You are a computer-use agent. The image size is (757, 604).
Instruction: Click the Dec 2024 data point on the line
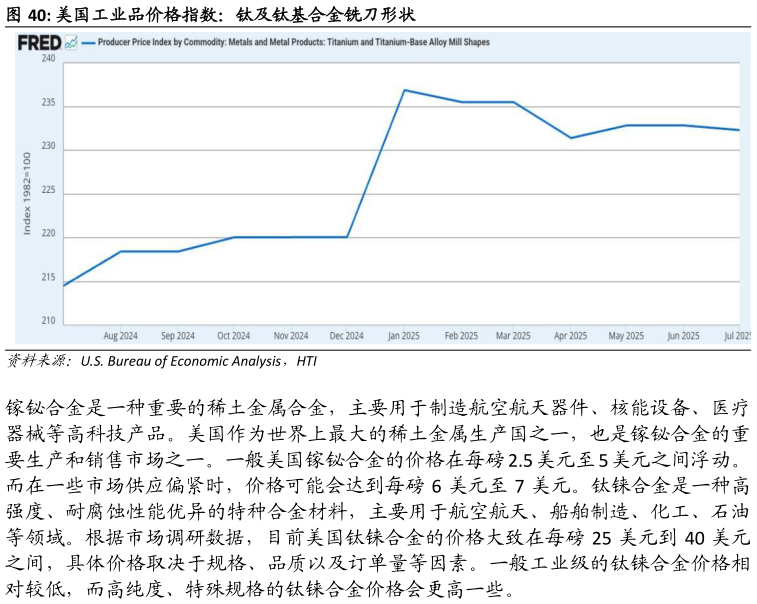pos(347,237)
